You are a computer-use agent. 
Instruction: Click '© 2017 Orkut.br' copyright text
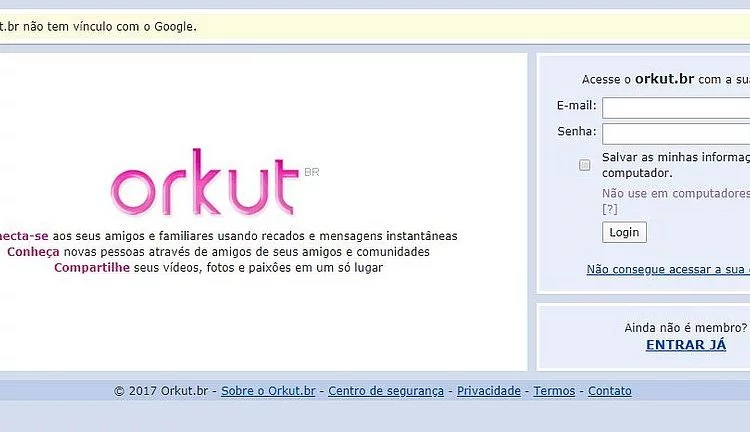(x=161, y=391)
